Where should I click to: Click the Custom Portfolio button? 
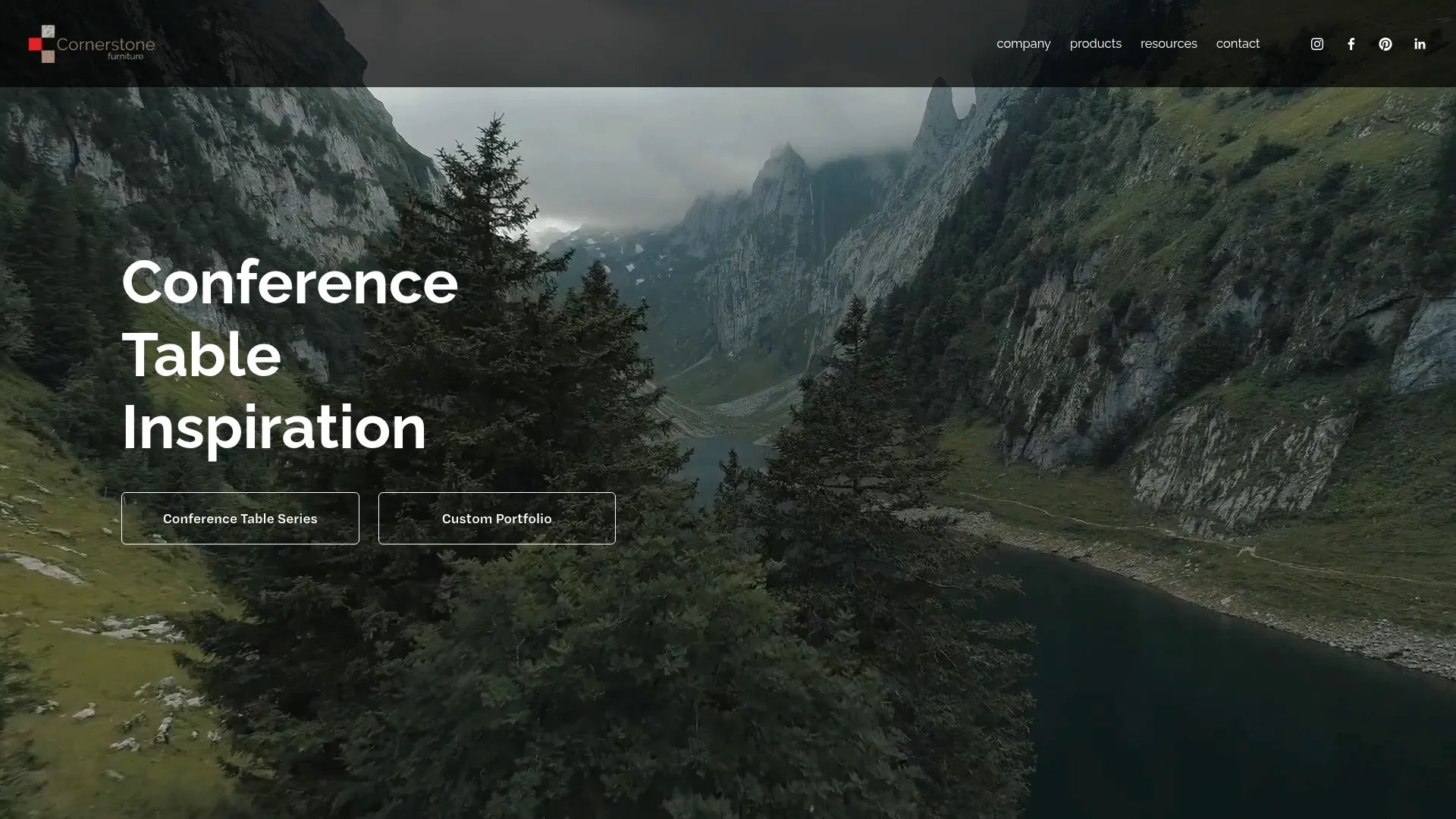[x=497, y=519]
